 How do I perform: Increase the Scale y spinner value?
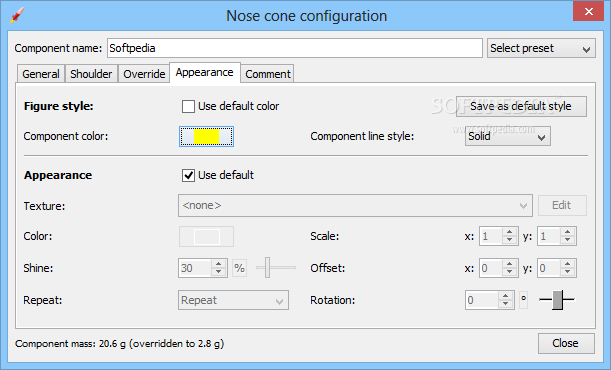568,232
